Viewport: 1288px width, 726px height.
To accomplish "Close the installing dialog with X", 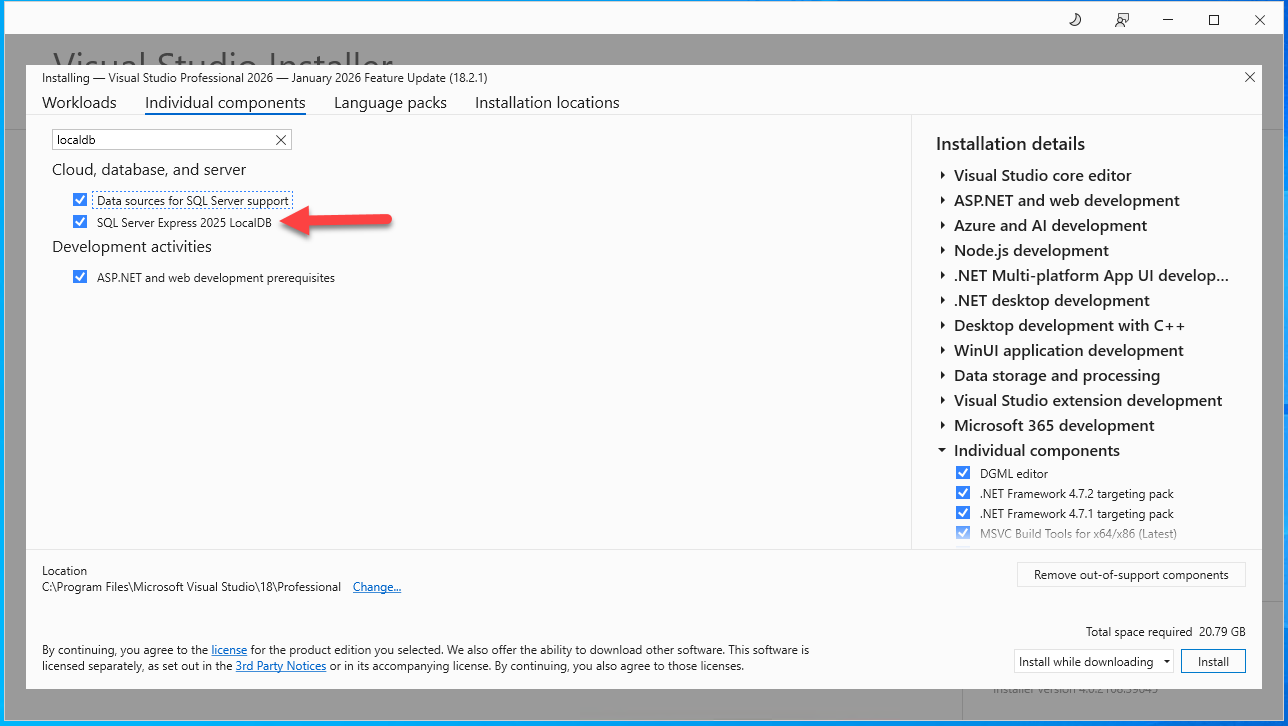I will click(1249, 77).
